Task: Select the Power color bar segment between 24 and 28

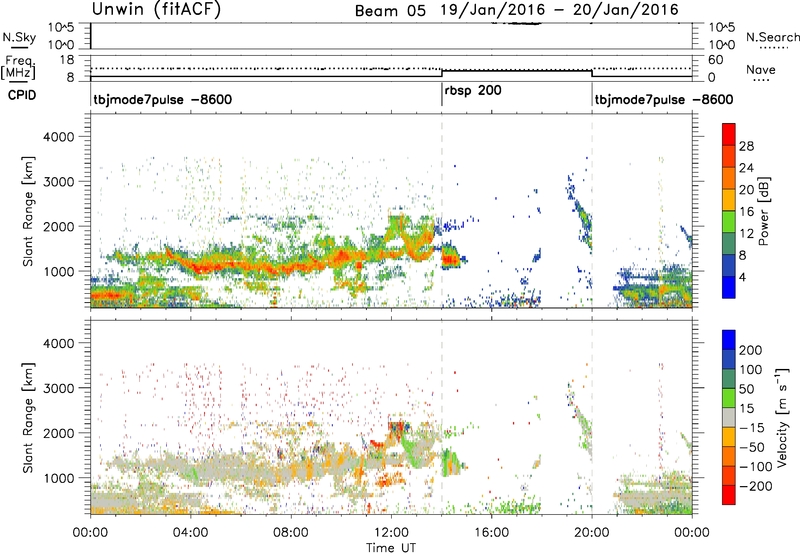Action: pyautogui.click(x=729, y=157)
